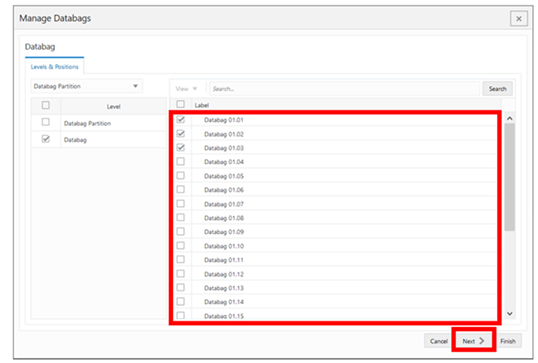Image resolution: width=538 pixels, height=363 pixels.
Task: Check Databag 01.10 checkbox
Action: point(180,246)
